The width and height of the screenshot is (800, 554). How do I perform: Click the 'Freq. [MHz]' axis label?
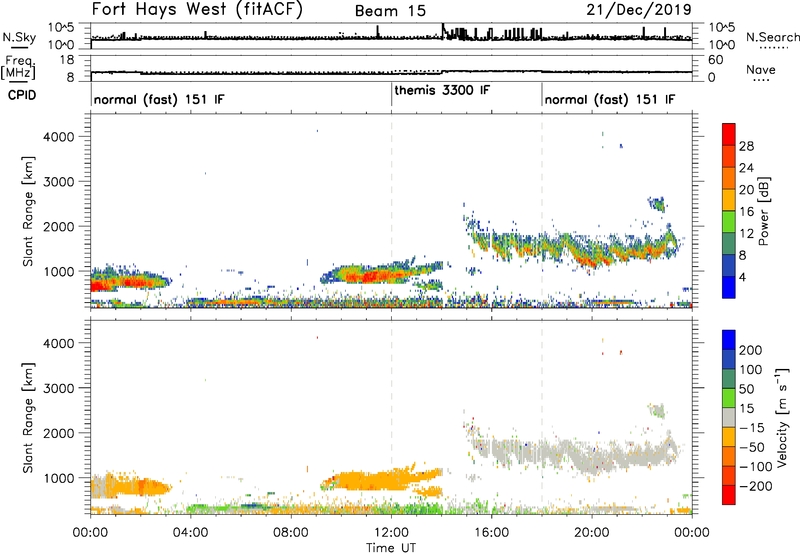[x=19, y=67]
